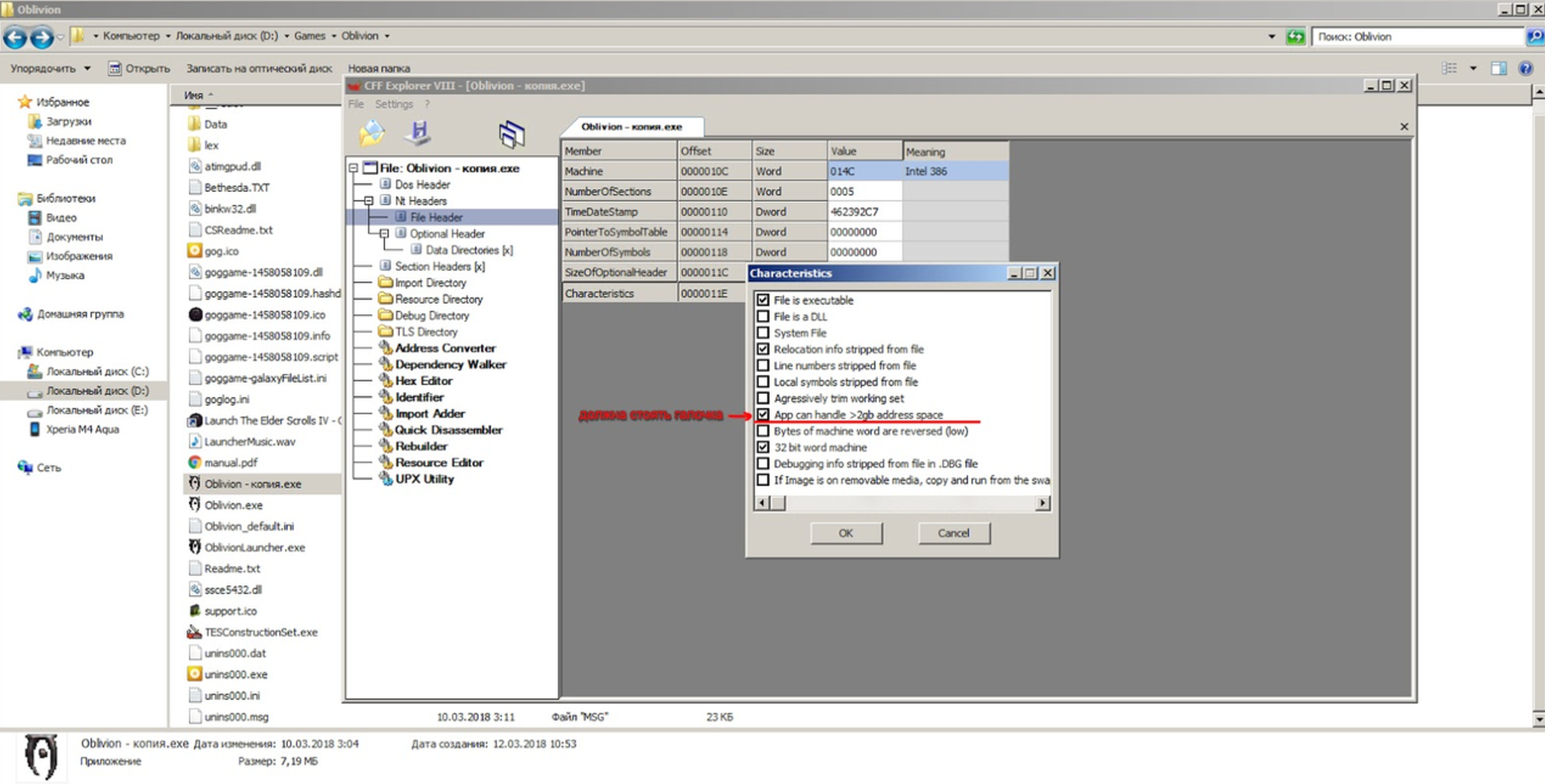Open the Address Converter
Screen dimensions: 1545x784
coord(444,348)
